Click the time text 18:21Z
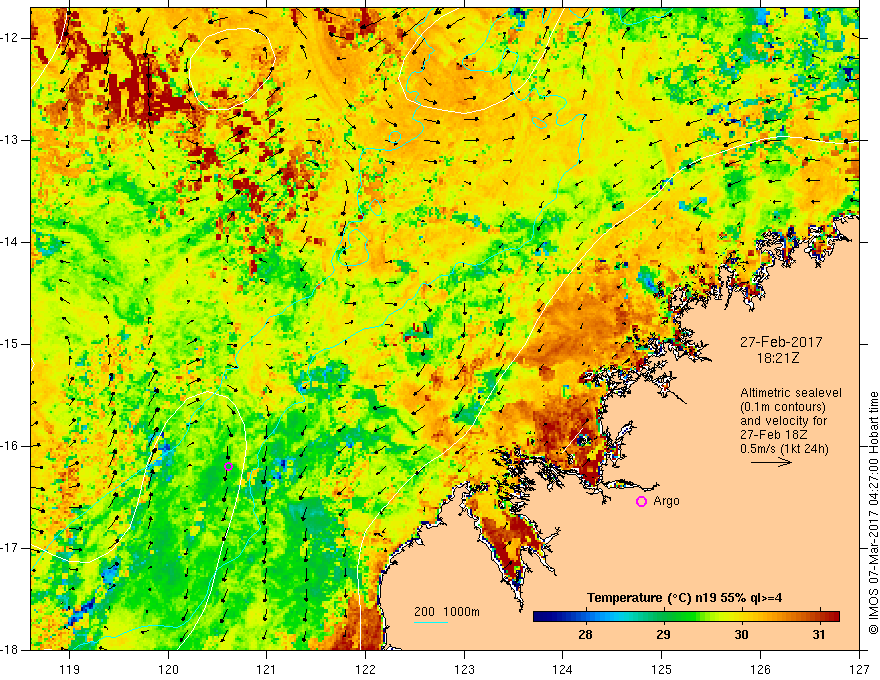The height and width of the screenshot is (680, 880). (777, 358)
